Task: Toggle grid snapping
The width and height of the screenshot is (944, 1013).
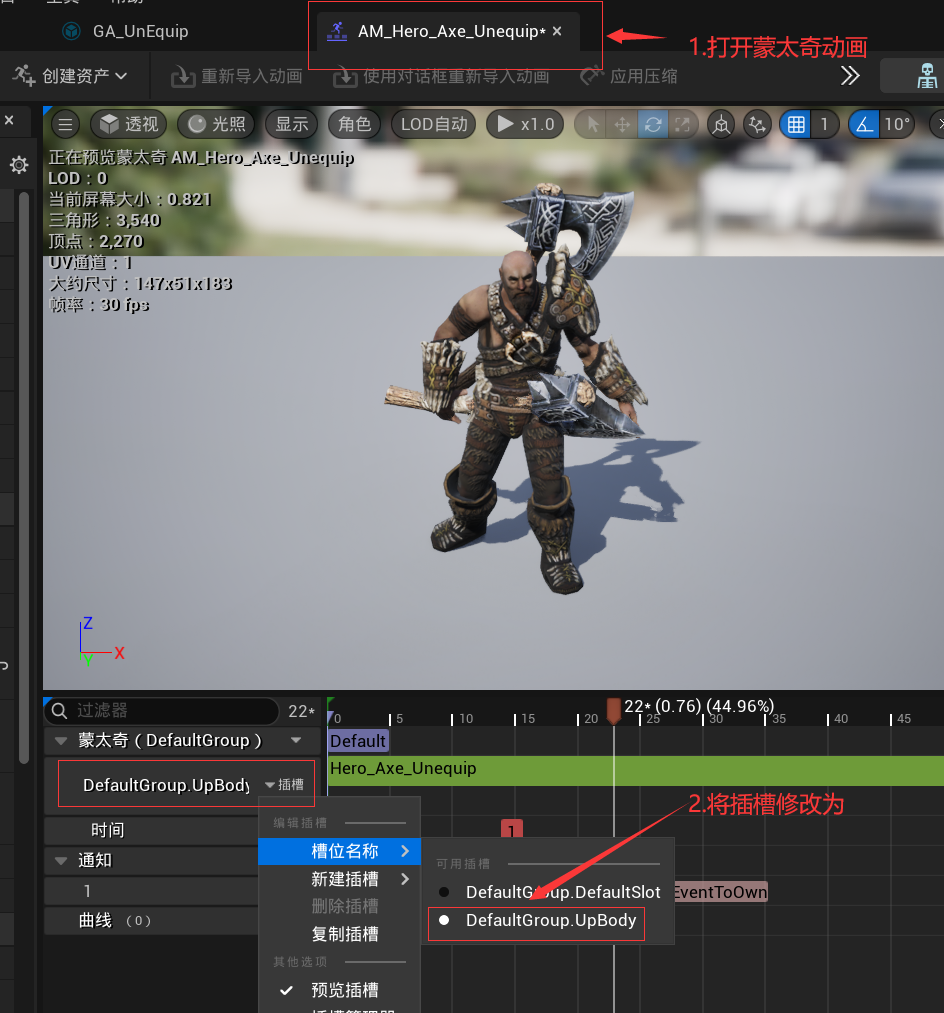Action: (796, 124)
